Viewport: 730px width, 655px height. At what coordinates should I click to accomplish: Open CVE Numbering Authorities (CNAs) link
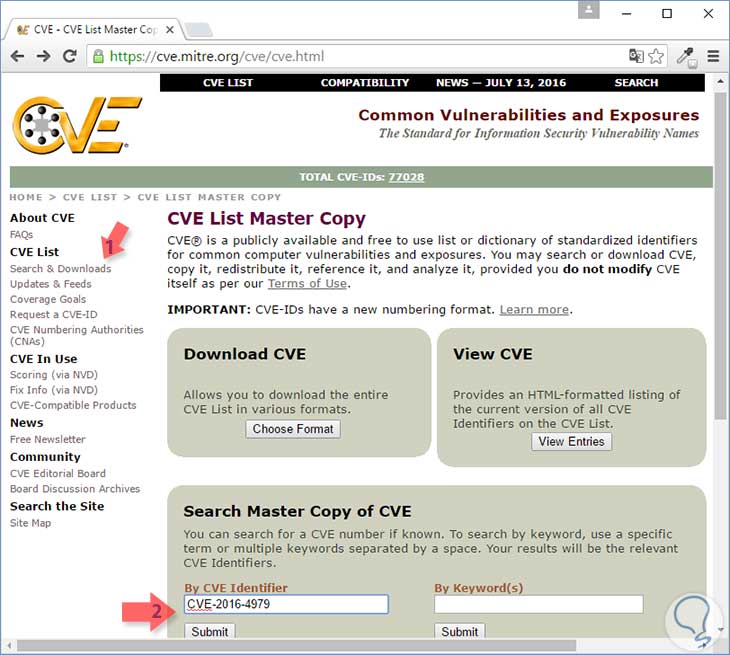pos(77,335)
